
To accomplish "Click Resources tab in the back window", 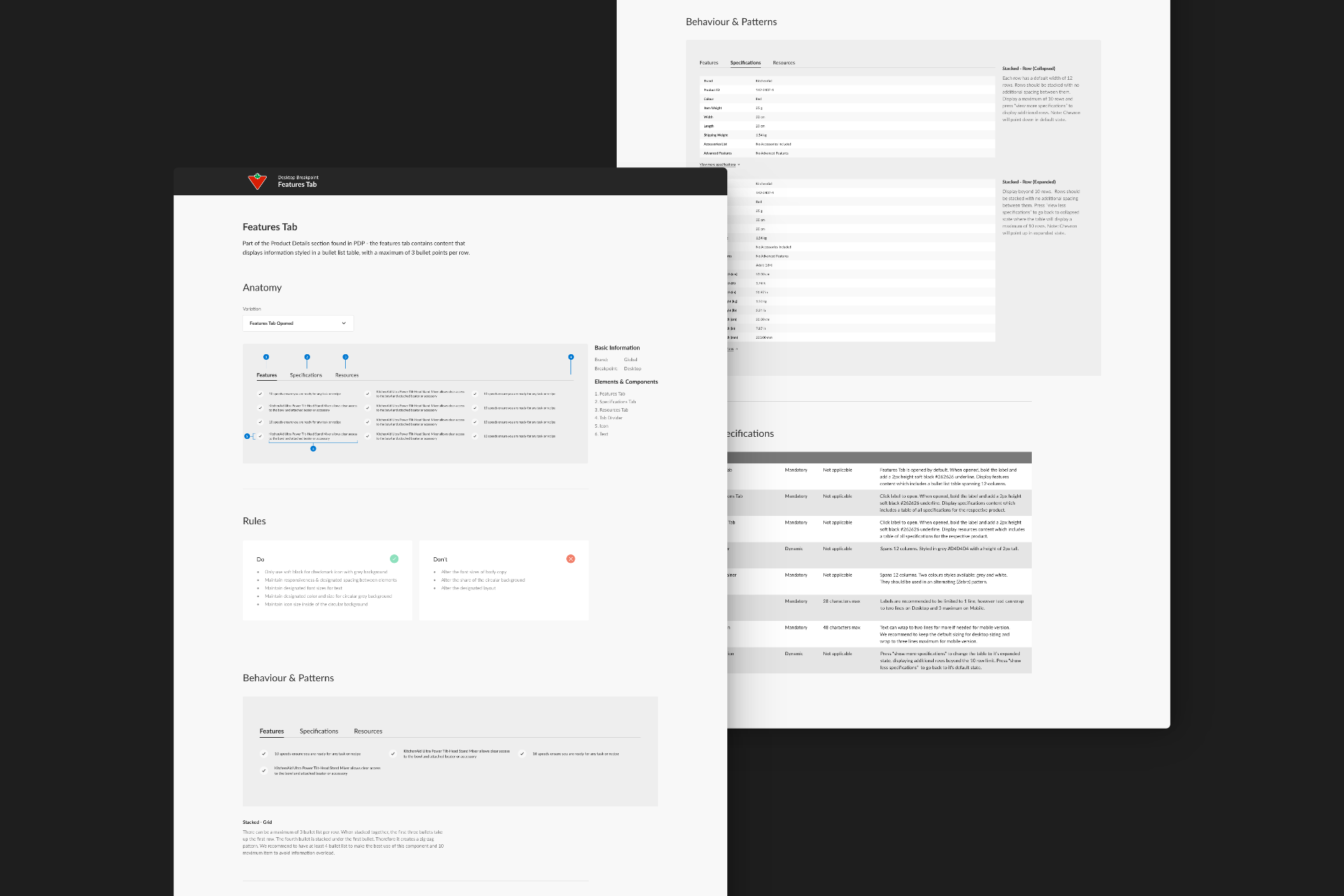I will (784, 63).
